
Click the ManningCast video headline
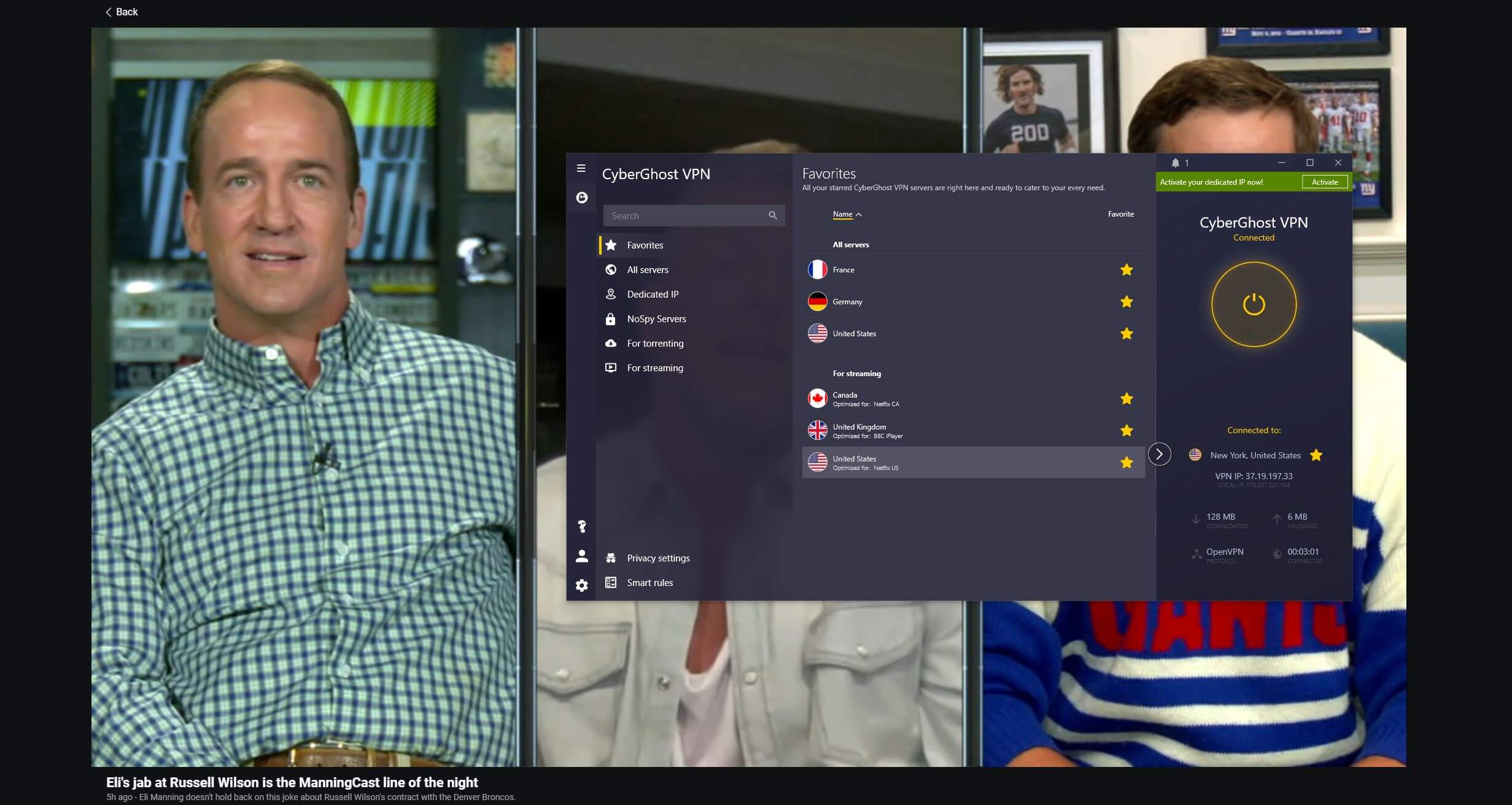coord(292,782)
